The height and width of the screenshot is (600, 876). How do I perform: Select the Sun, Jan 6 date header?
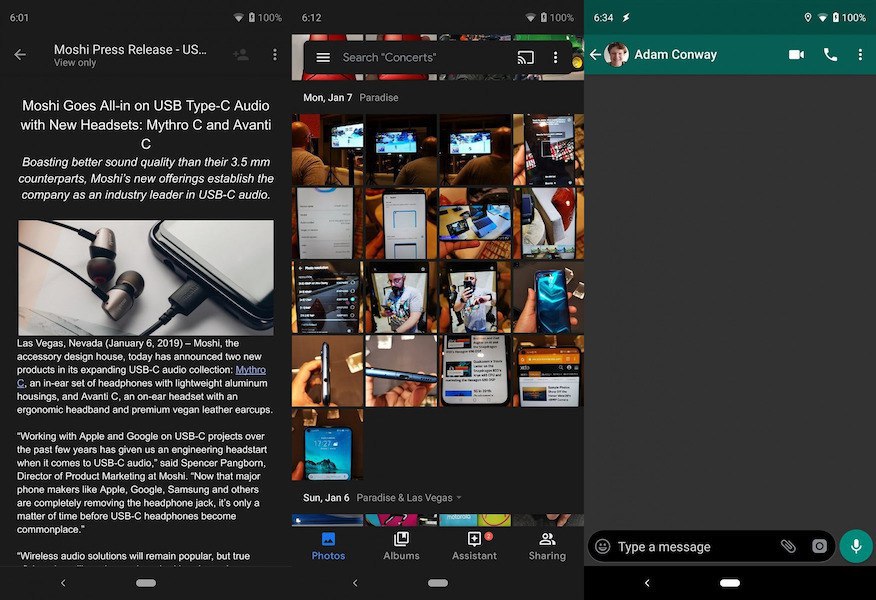(326, 498)
